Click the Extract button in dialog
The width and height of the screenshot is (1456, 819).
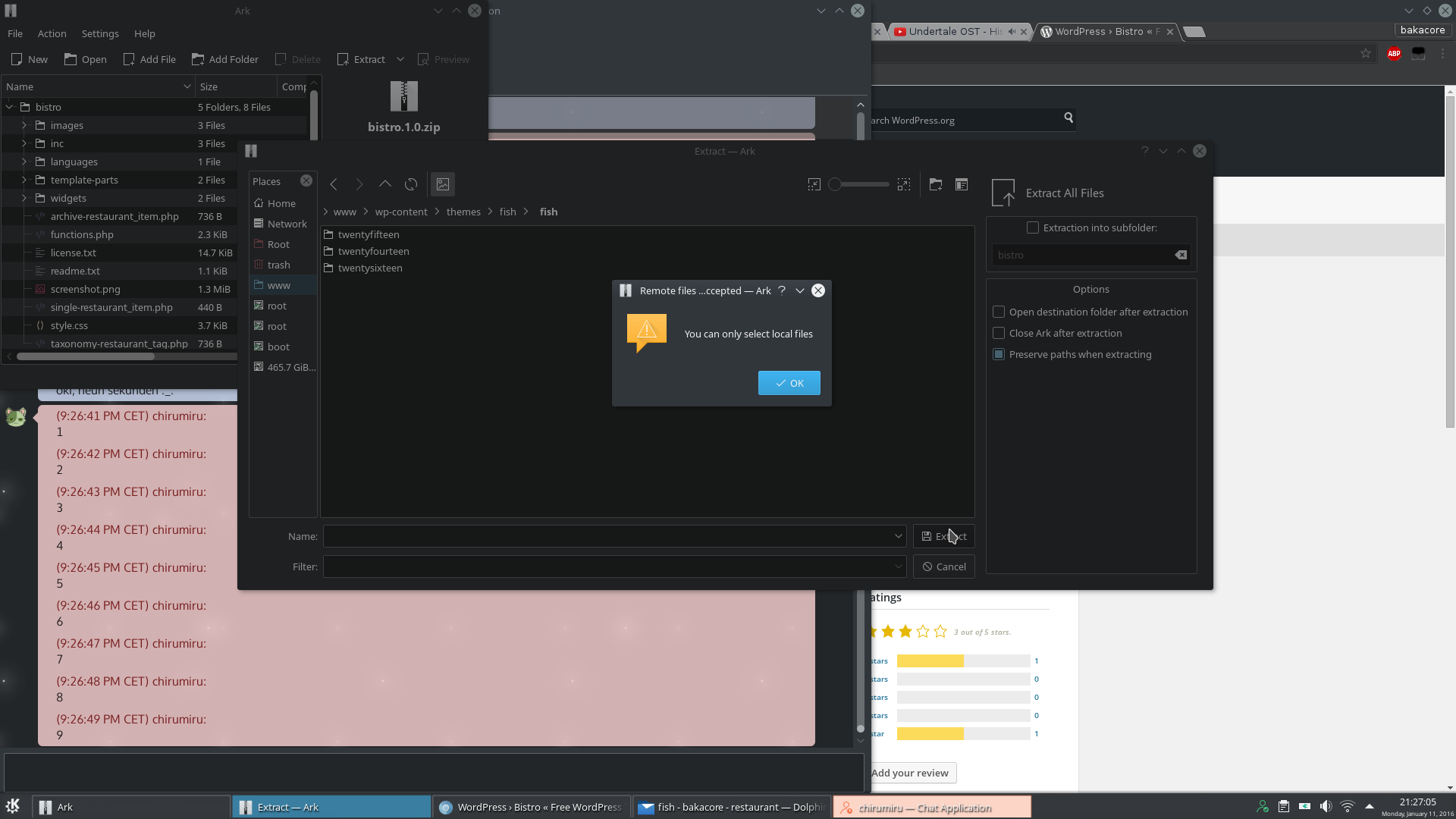click(943, 536)
